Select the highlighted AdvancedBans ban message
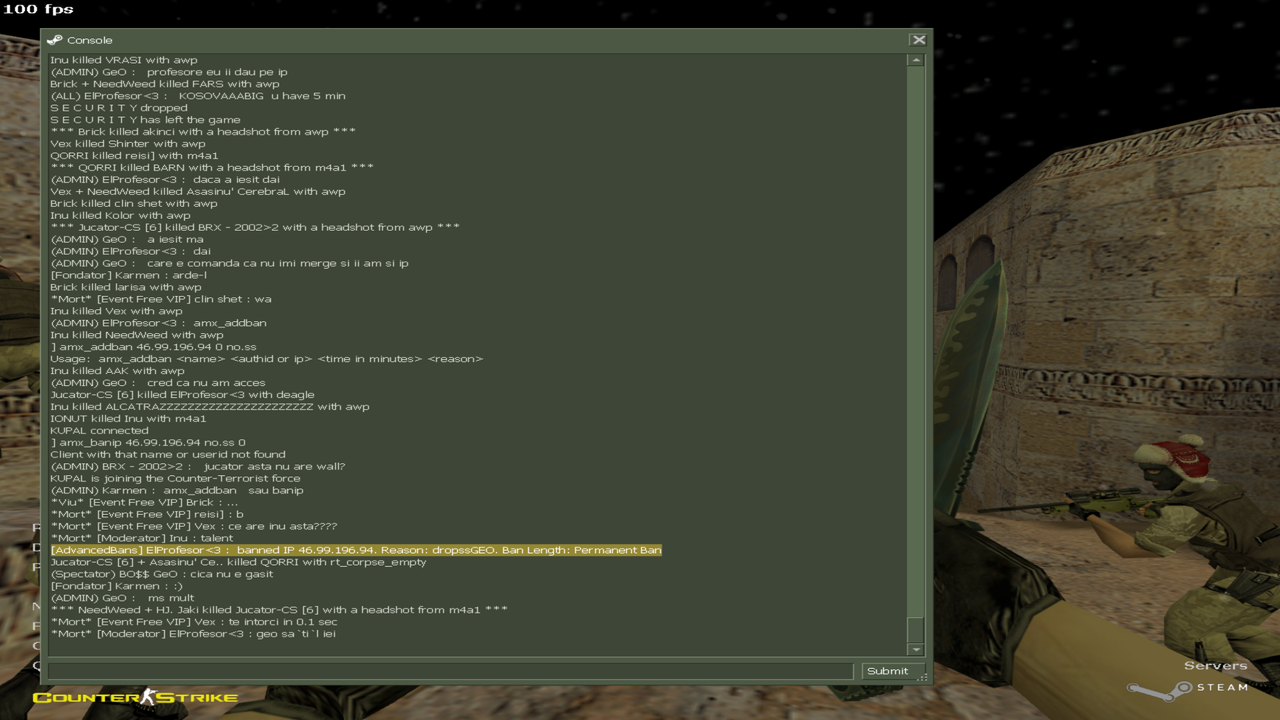 click(x=355, y=549)
